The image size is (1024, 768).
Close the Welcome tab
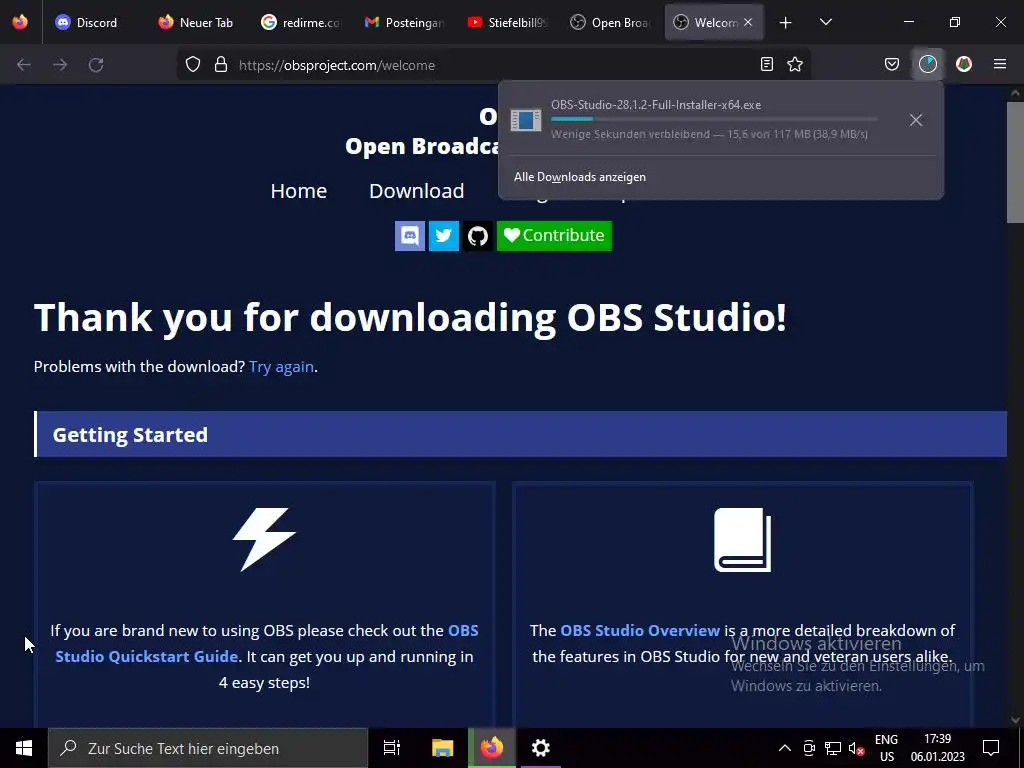748,22
